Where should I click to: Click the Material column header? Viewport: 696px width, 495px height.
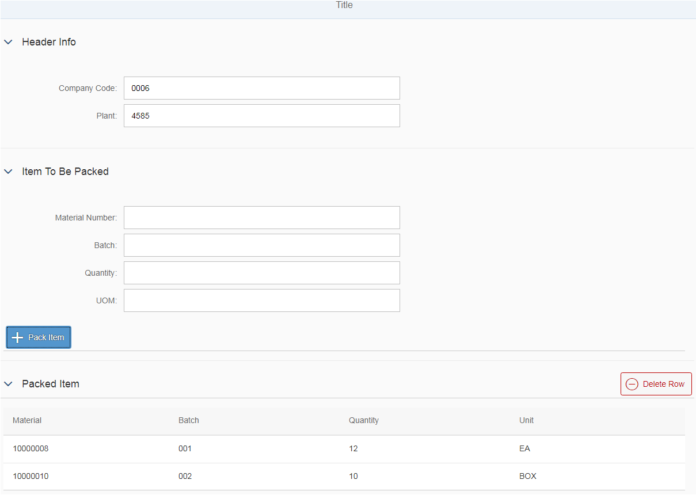tap(27, 420)
